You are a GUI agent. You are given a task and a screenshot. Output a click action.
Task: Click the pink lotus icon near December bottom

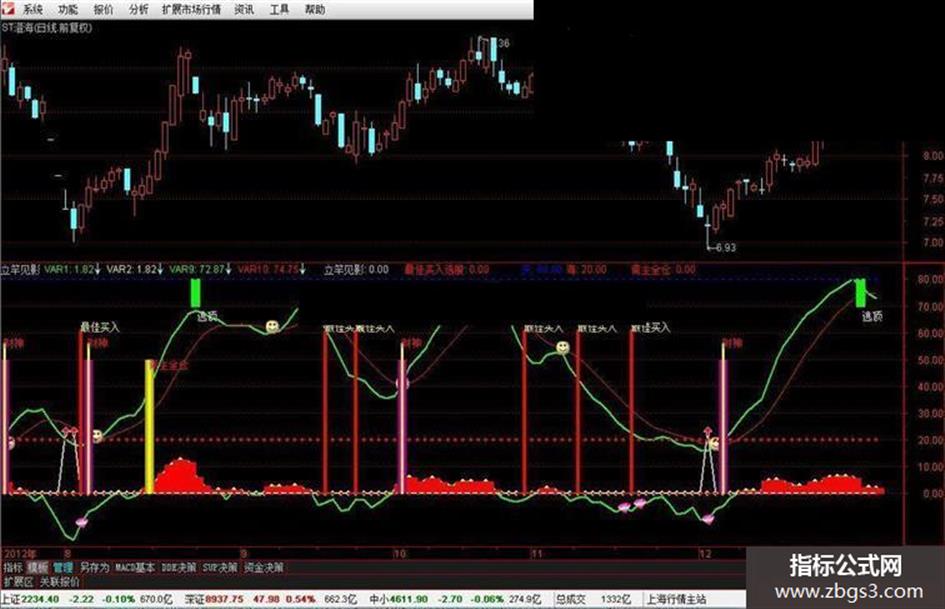(708, 519)
